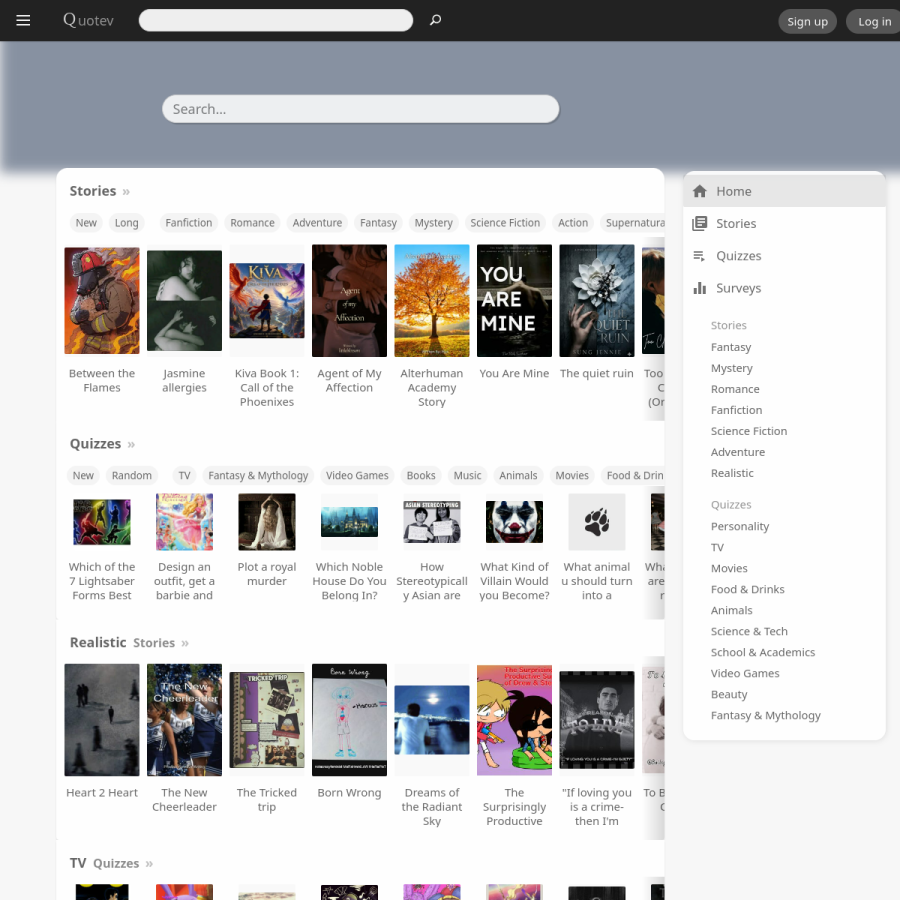
Task: Open Fantasy stories link in sidebar
Action: [731, 347]
